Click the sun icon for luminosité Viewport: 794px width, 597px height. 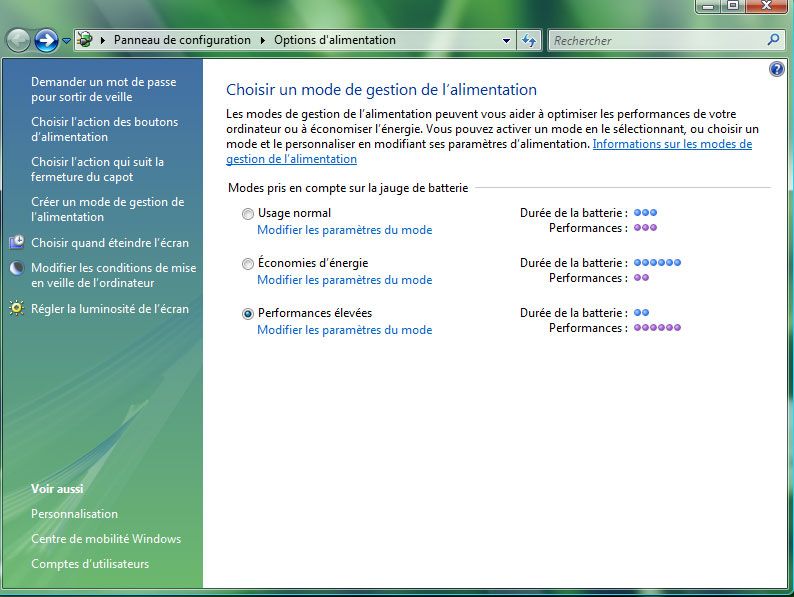[16, 308]
